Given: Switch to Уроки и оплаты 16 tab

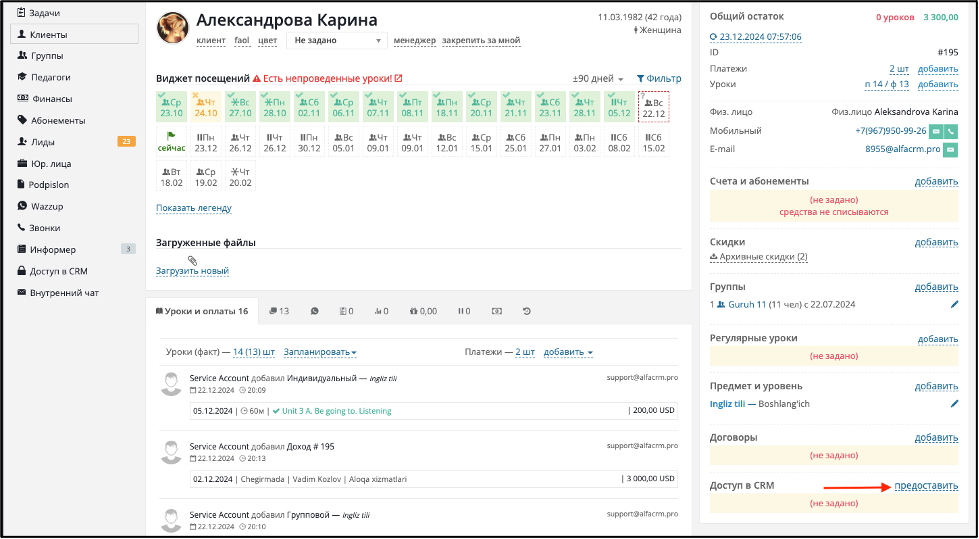Looking at the screenshot, I should [202, 310].
